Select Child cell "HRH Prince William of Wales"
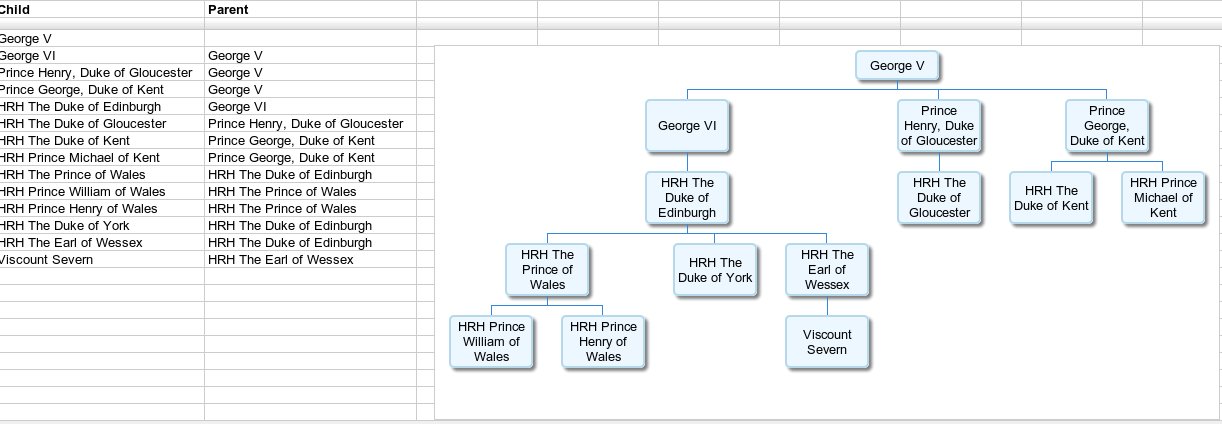The height and width of the screenshot is (424, 1222). [102, 191]
